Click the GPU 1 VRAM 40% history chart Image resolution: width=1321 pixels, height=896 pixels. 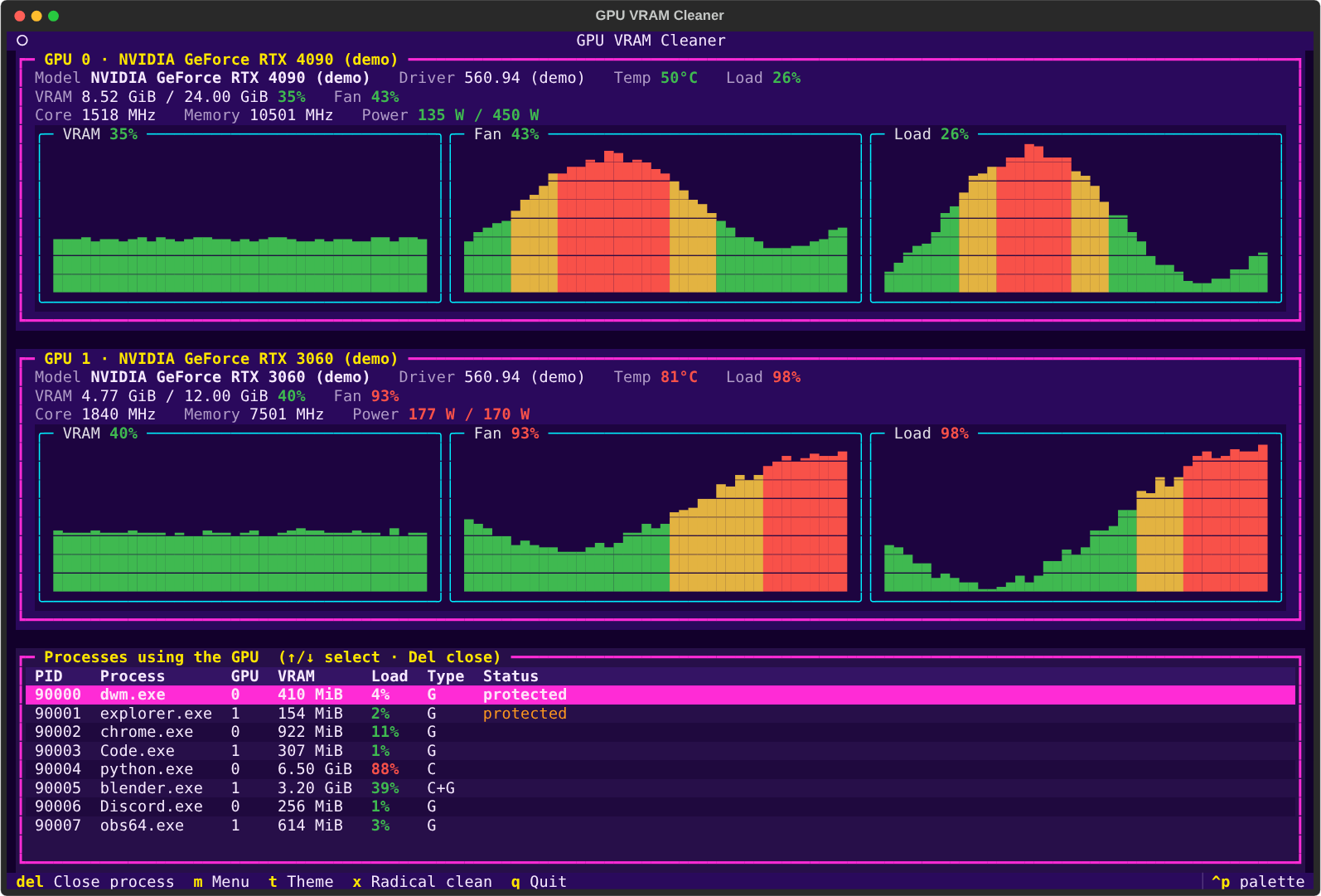click(x=240, y=518)
